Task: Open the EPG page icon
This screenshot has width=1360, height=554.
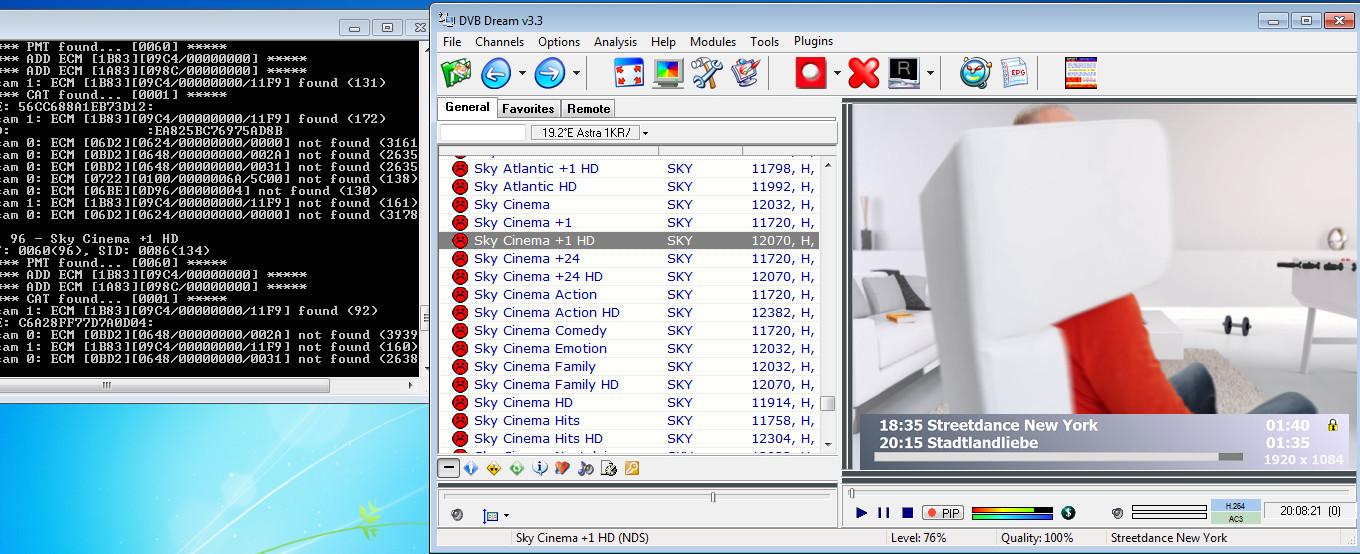Action: (1014, 73)
